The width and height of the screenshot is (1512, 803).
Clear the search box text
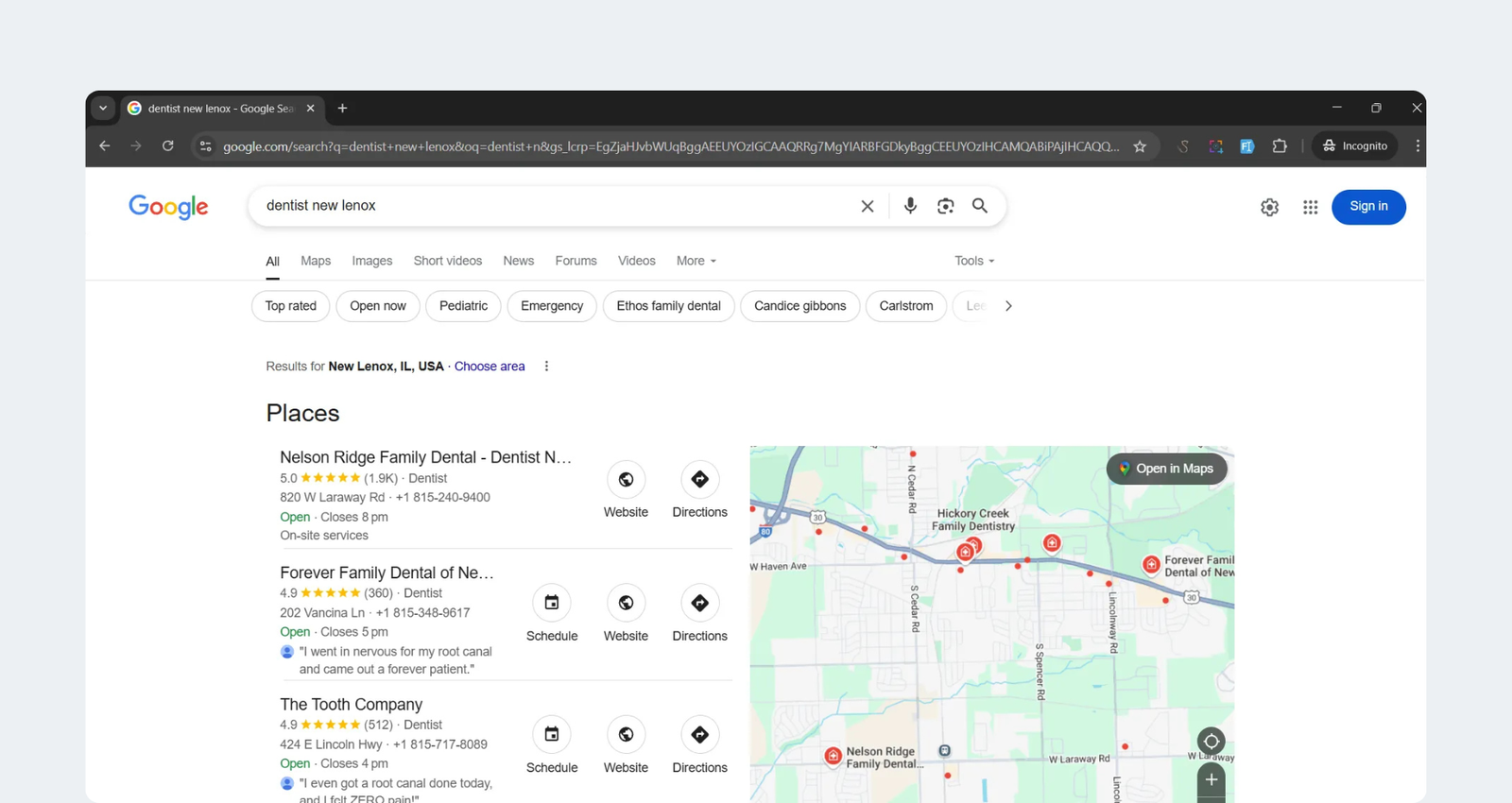[x=867, y=206]
